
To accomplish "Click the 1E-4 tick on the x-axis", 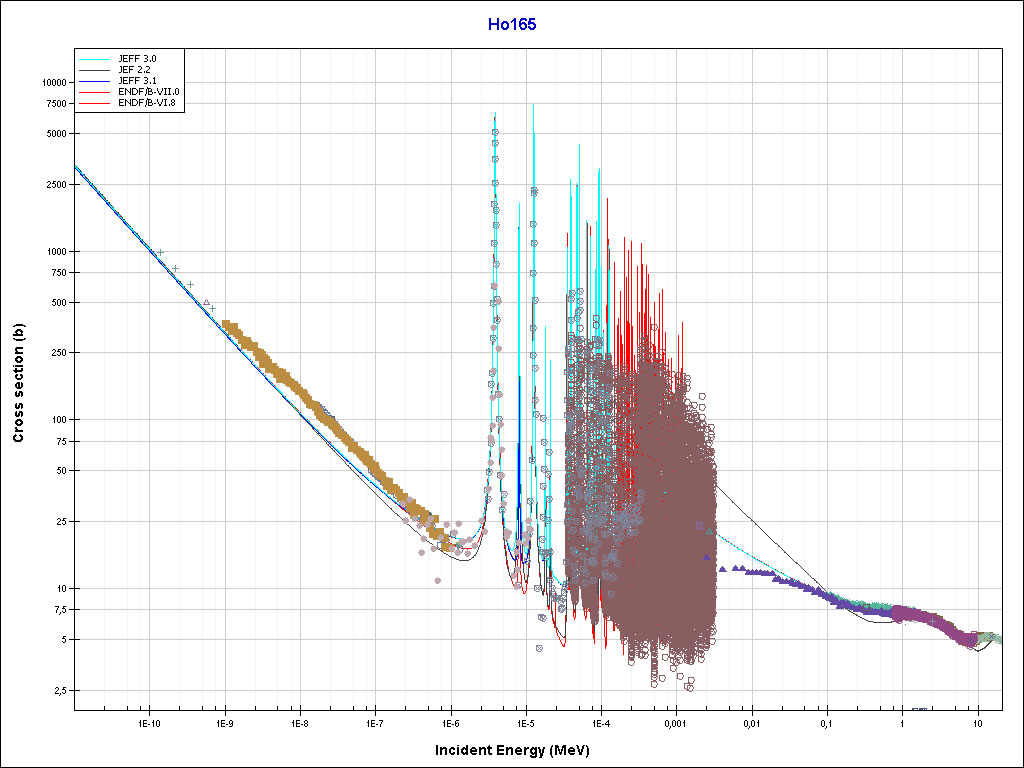I will (x=600, y=722).
